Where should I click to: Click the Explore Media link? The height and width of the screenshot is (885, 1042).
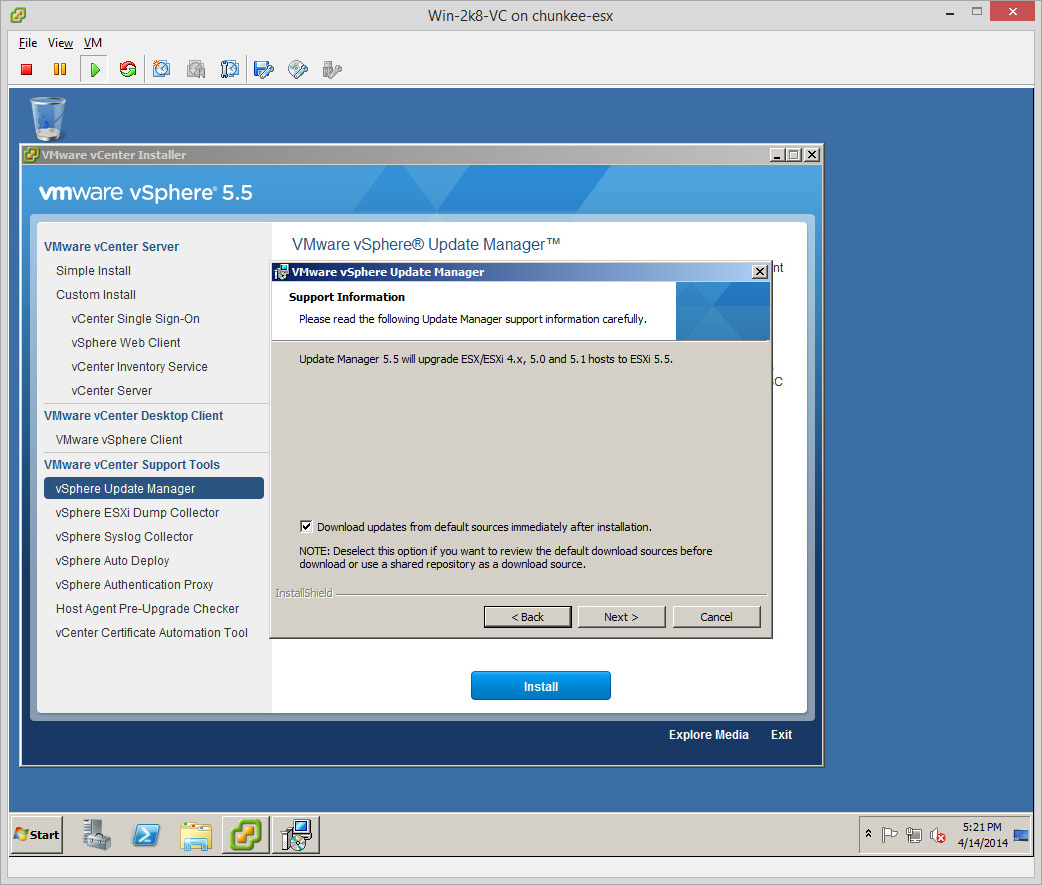pyautogui.click(x=708, y=735)
